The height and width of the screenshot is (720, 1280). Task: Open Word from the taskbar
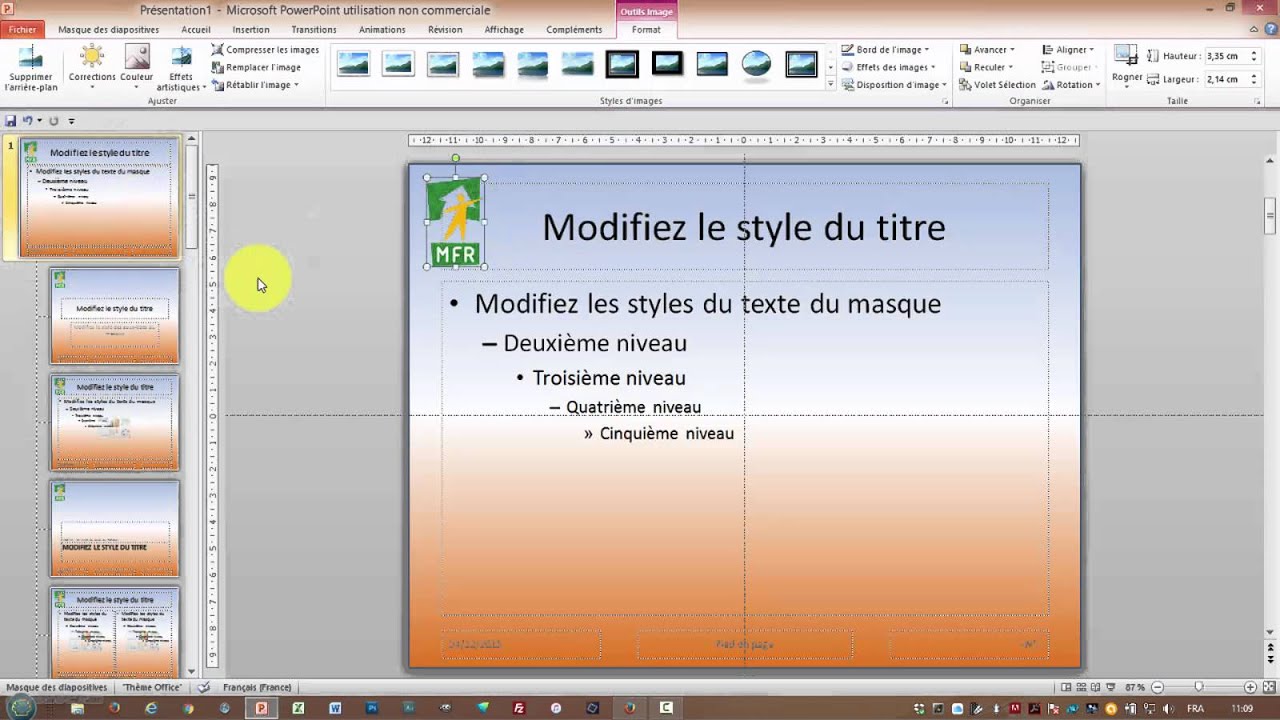click(335, 708)
